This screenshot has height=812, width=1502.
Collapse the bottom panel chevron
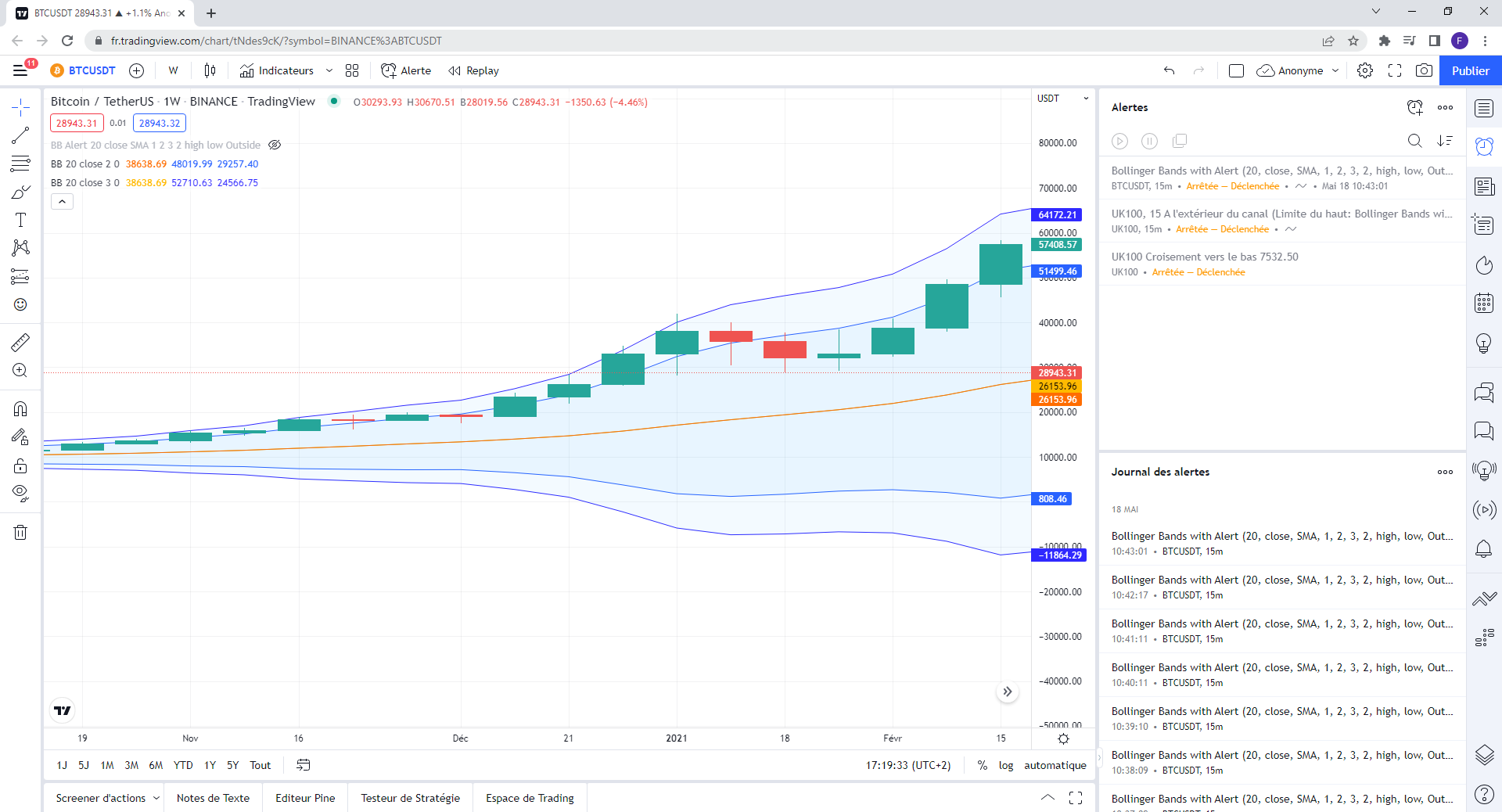1047,798
